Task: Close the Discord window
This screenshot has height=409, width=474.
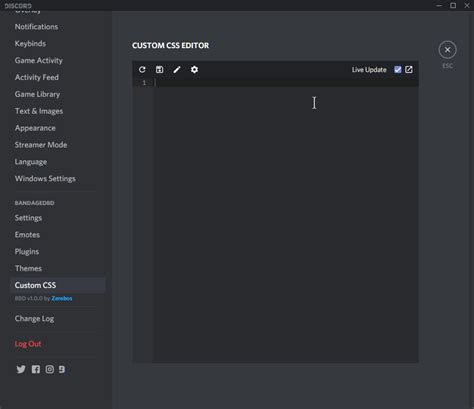Action: click(x=467, y=5)
